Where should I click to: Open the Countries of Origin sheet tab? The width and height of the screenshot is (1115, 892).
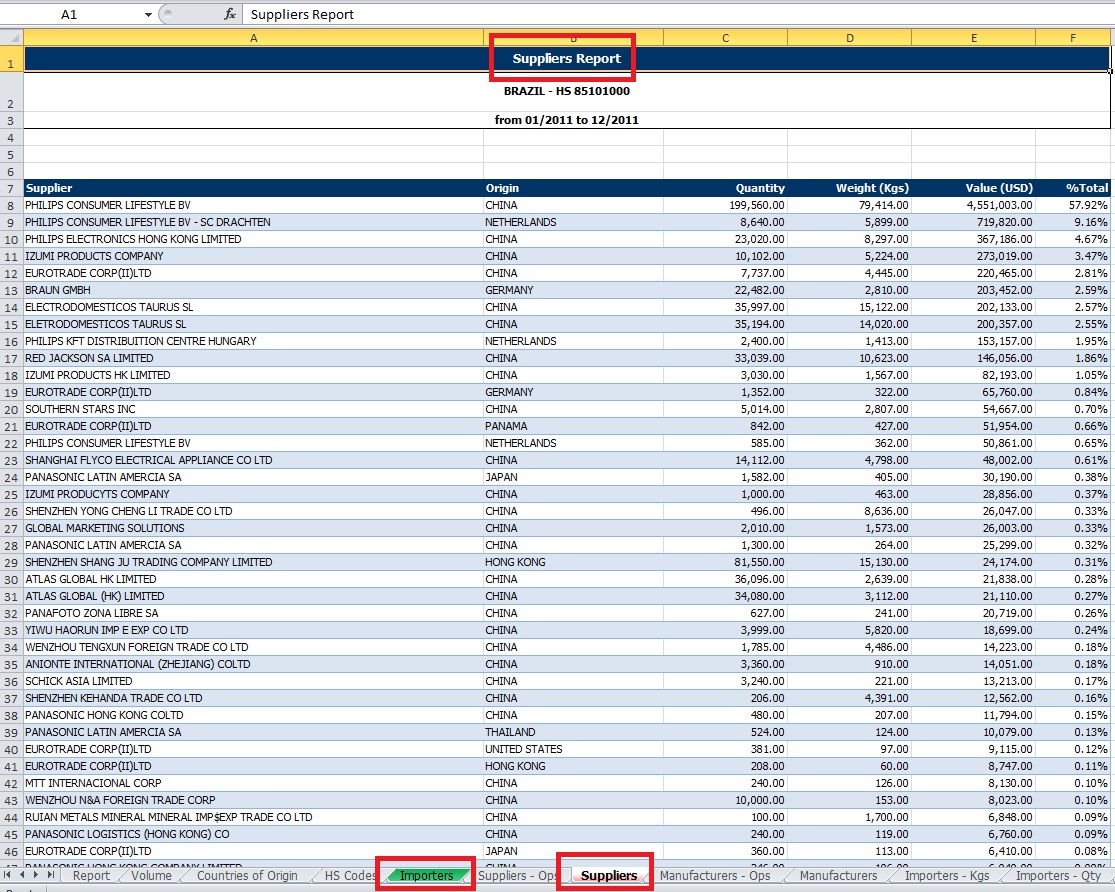[247, 876]
